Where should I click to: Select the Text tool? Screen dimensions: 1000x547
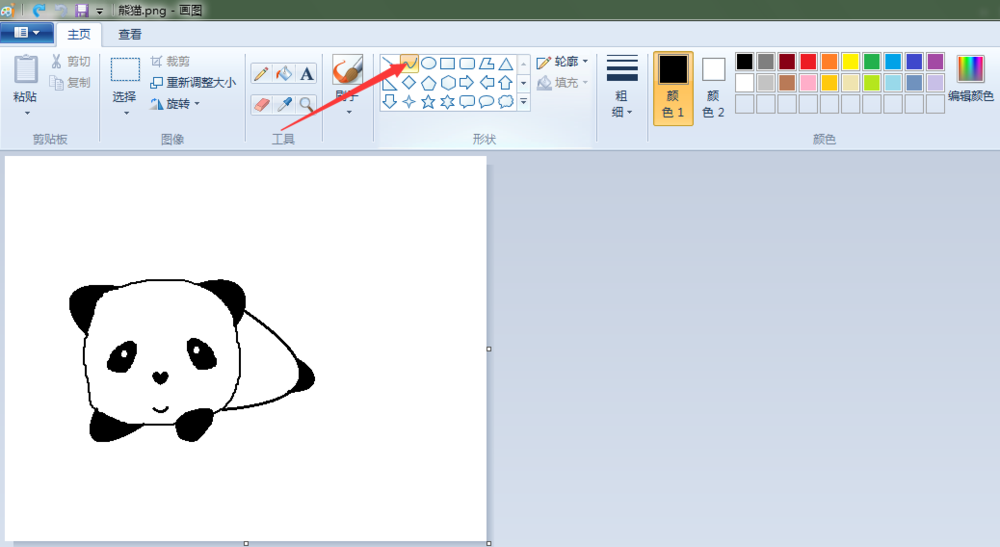(307, 74)
